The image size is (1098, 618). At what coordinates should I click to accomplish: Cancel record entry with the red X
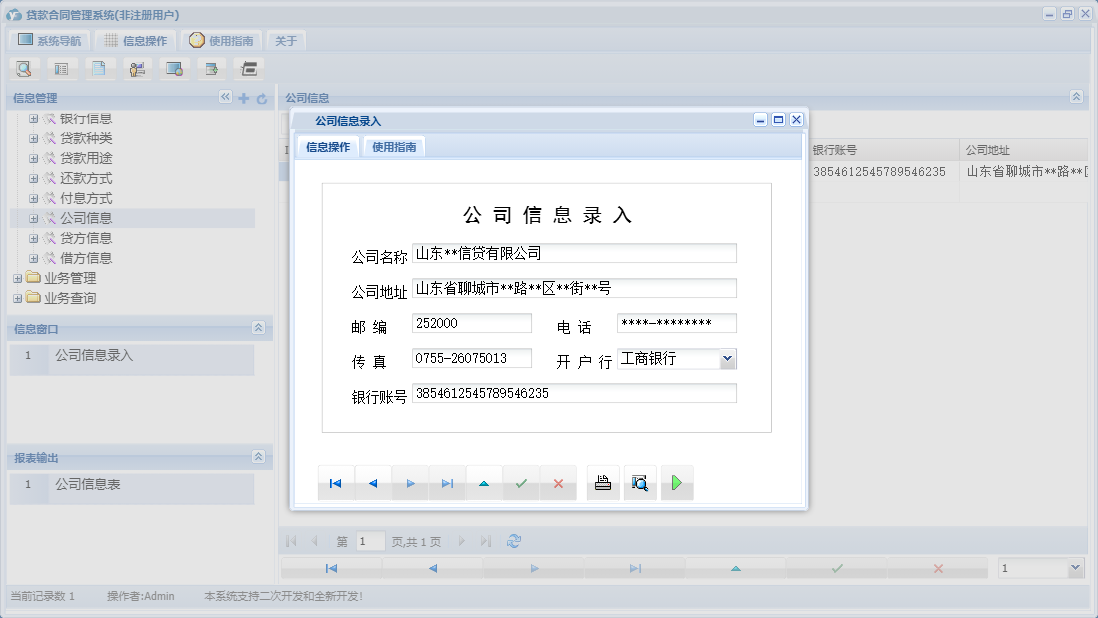click(x=558, y=482)
